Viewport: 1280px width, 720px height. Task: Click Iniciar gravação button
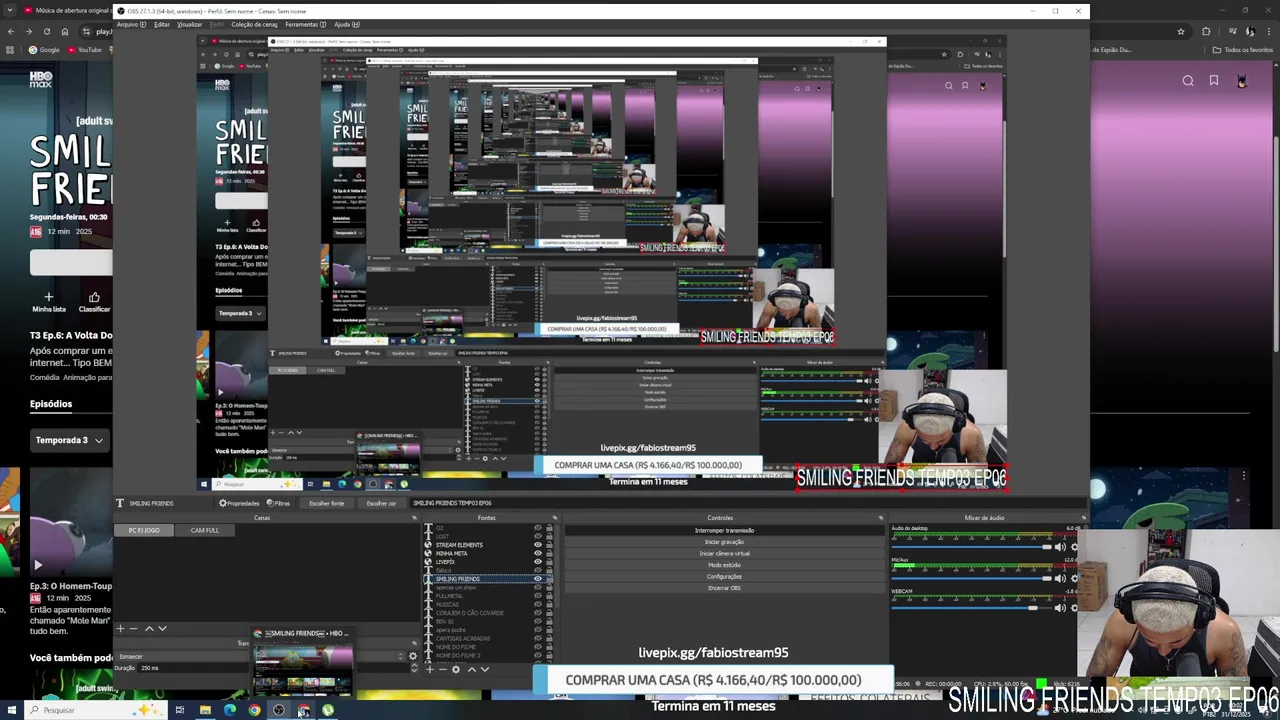724,542
